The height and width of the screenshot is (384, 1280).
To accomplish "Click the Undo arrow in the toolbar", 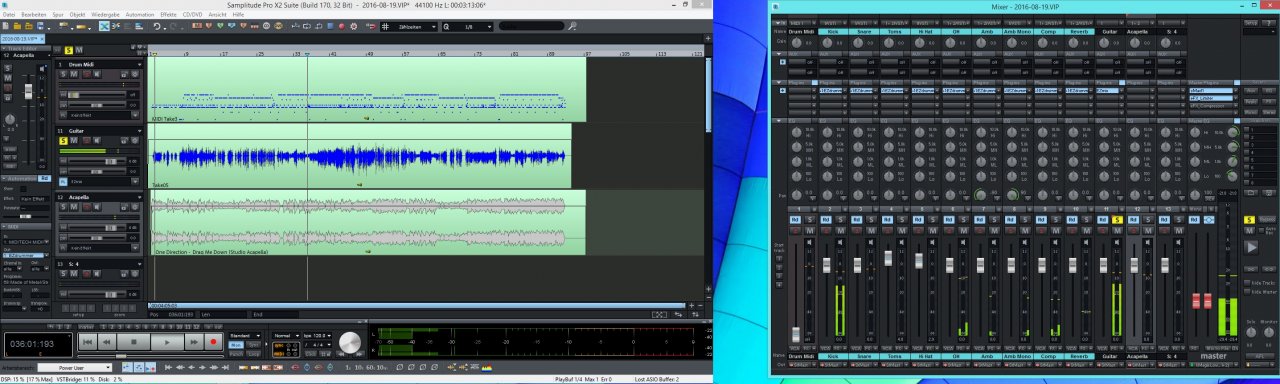I will click(x=157, y=26).
